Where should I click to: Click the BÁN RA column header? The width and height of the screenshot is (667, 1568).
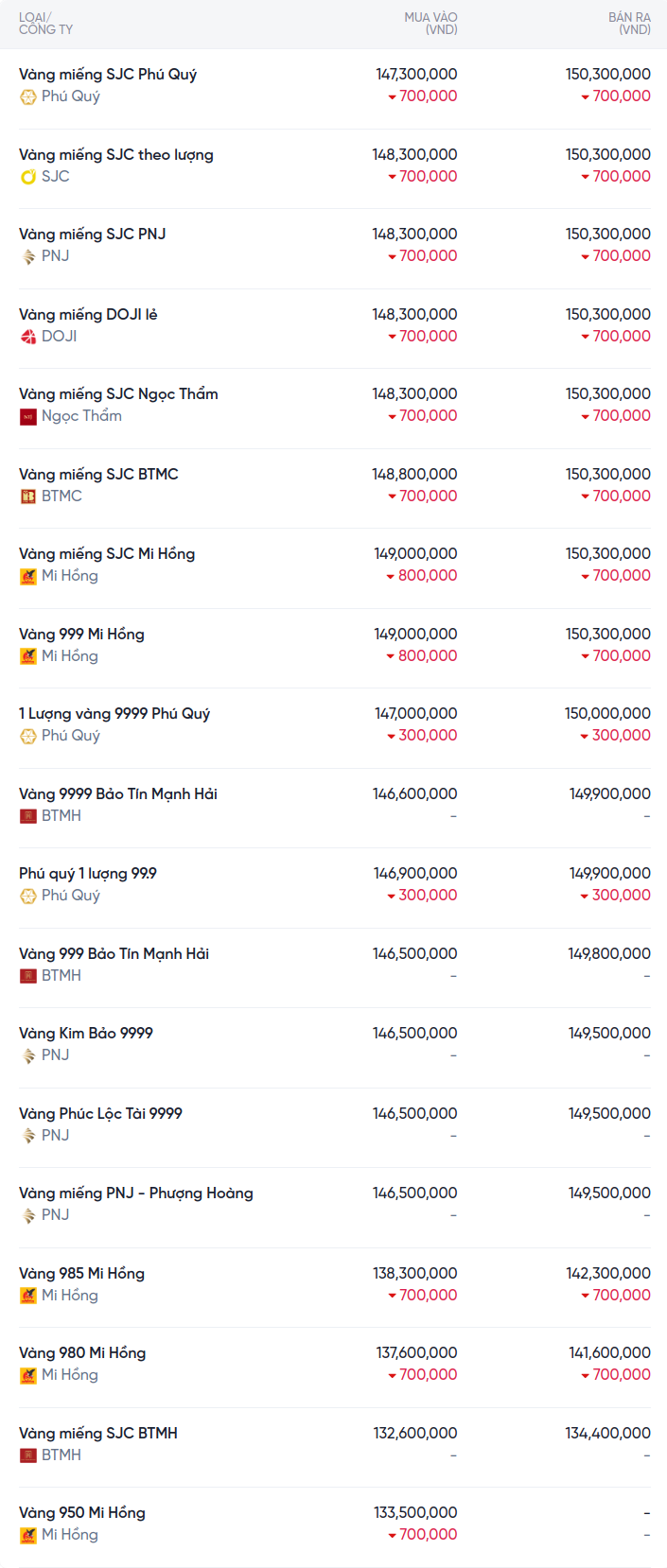[629, 24]
